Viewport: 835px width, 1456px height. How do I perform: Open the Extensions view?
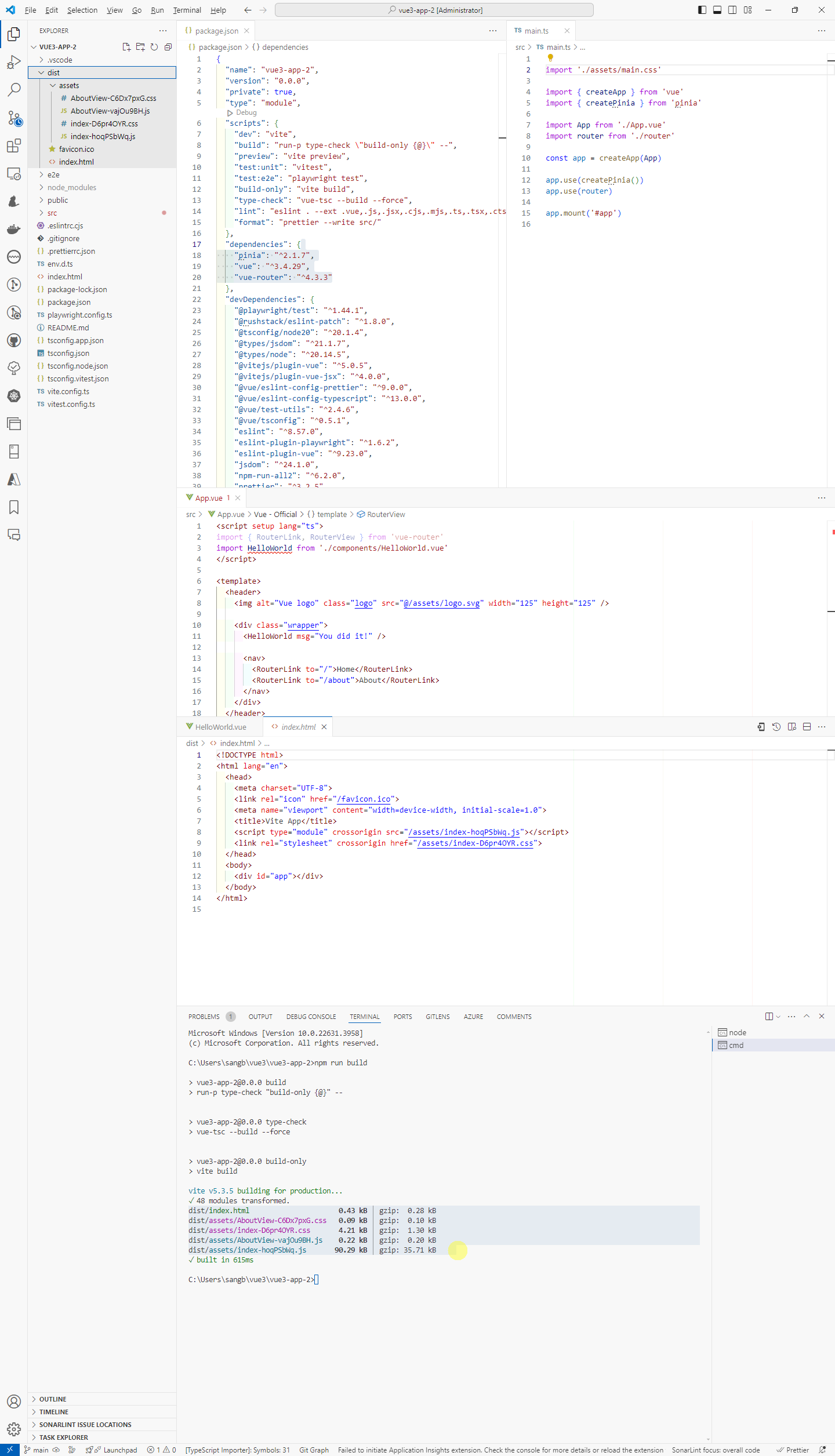click(x=14, y=146)
